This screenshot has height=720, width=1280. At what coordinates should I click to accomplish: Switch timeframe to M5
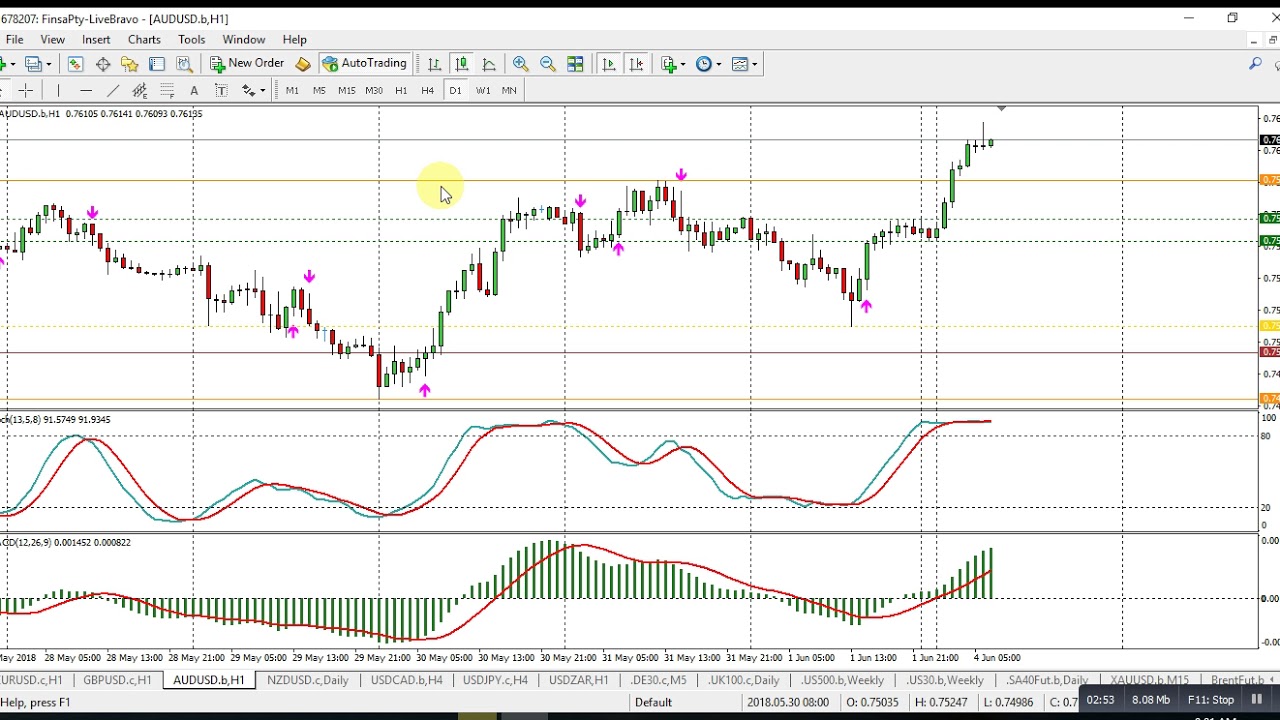point(319,91)
